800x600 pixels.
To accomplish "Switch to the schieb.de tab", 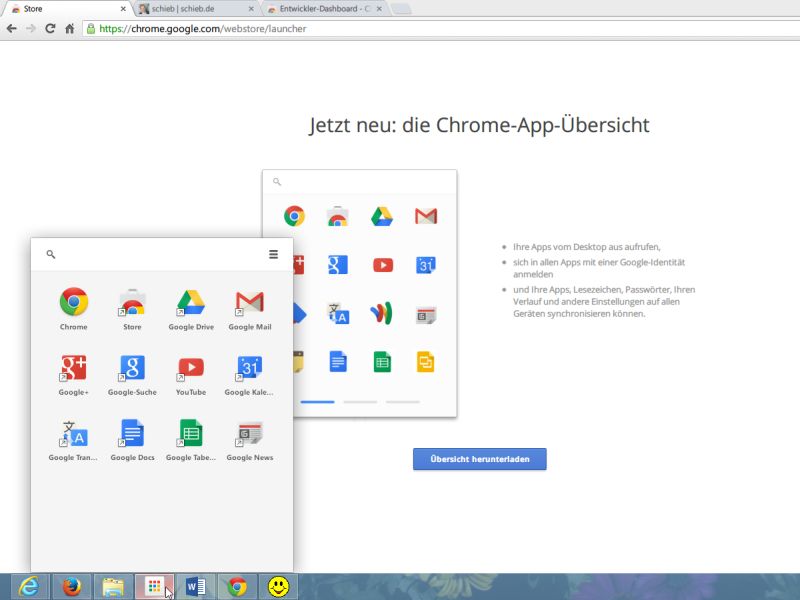I will click(196, 9).
